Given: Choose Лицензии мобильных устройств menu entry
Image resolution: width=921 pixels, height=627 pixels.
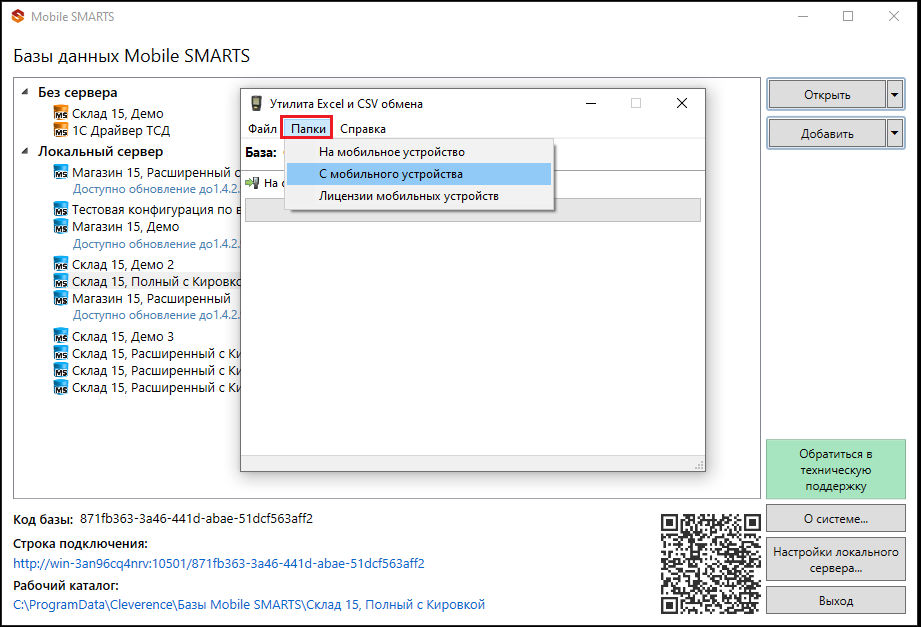Looking at the screenshot, I should (x=419, y=196).
